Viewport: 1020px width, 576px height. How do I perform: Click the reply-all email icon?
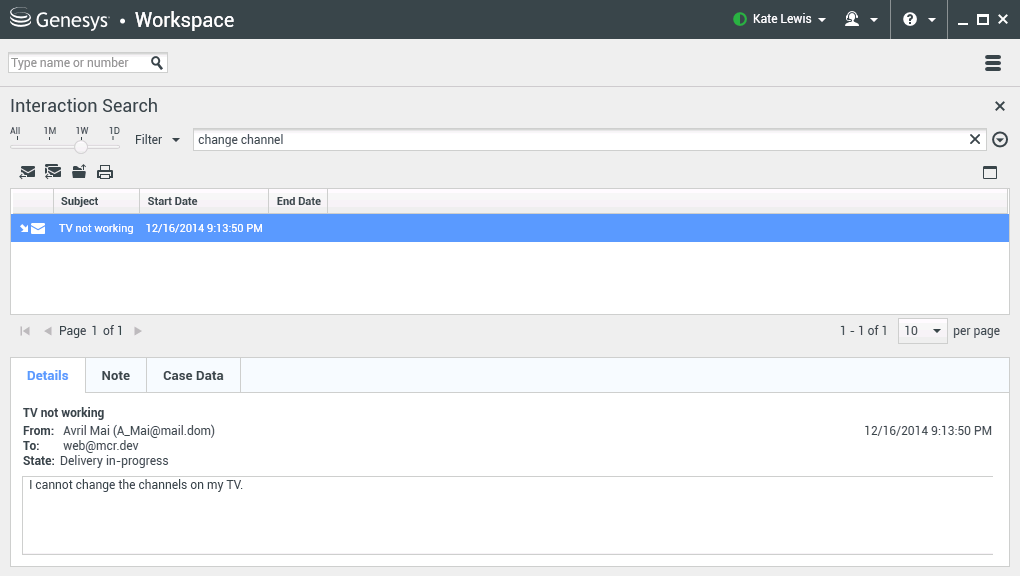(x=53, y=172)
